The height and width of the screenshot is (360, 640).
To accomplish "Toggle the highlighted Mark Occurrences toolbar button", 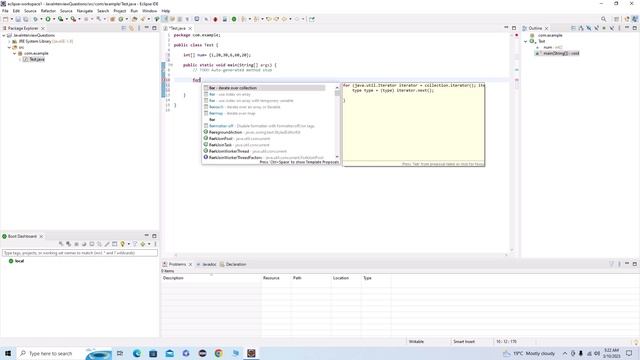I will pos(165,19).
